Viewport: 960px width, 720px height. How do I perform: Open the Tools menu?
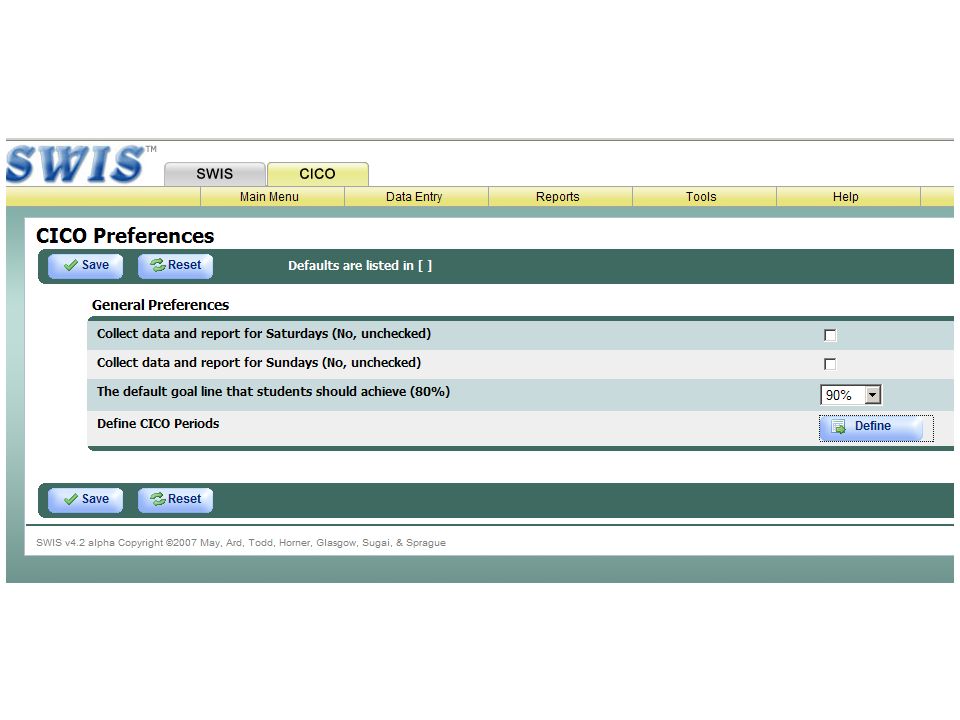702,197
